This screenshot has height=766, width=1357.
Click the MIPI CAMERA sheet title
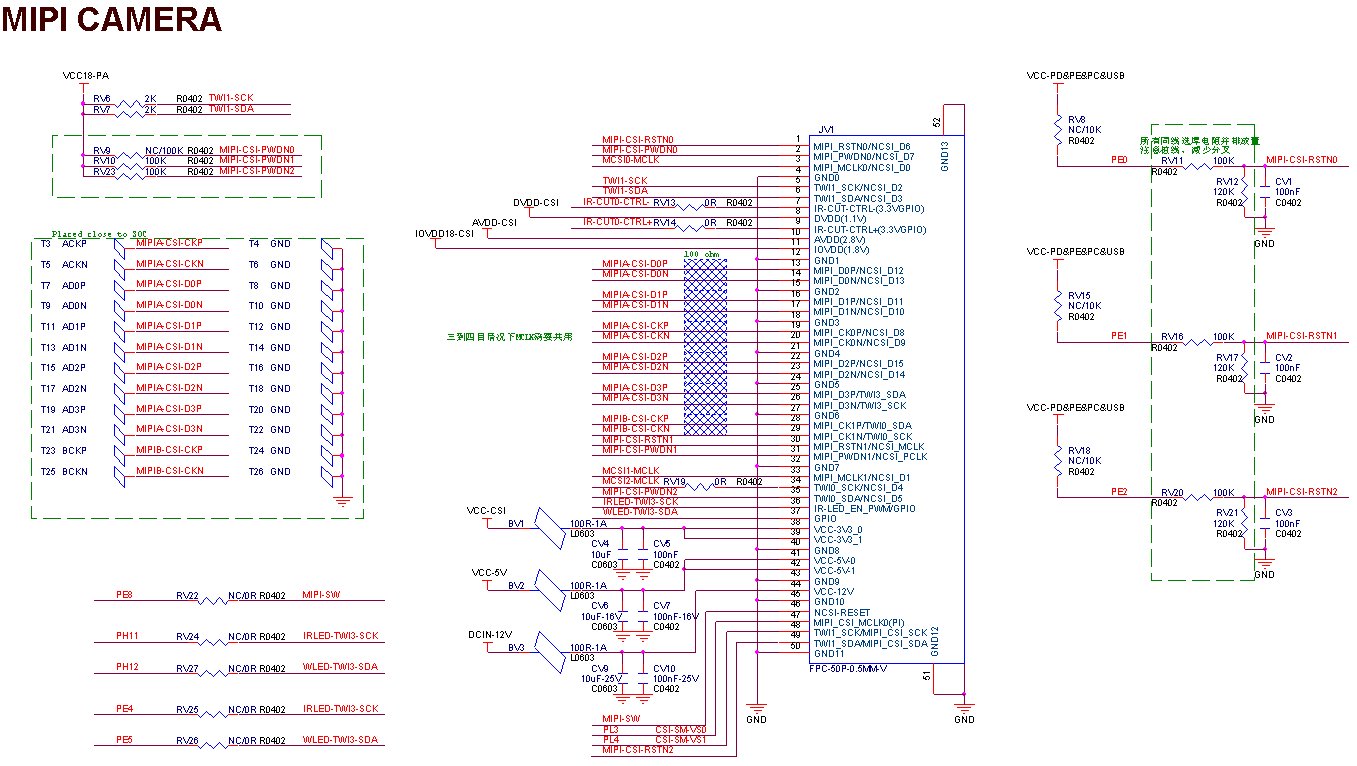pos(111,19)
